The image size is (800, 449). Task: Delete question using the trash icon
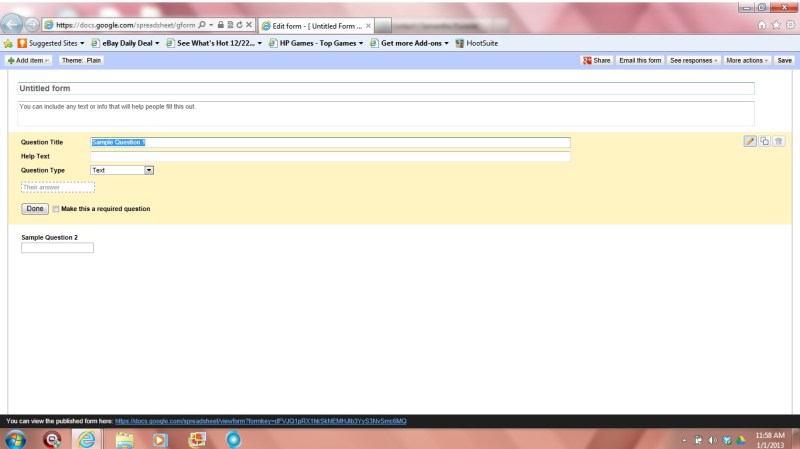point(779,141)
